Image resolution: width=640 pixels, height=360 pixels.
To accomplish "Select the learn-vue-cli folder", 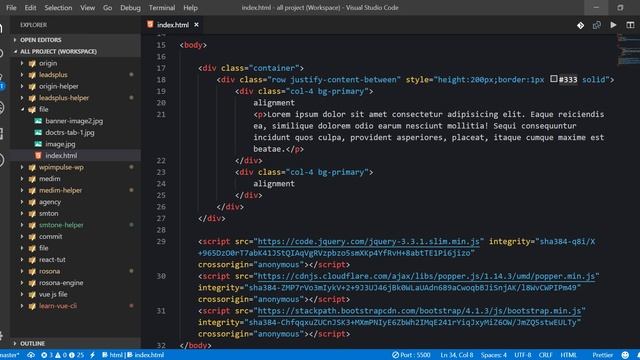I will pos(58,306).
